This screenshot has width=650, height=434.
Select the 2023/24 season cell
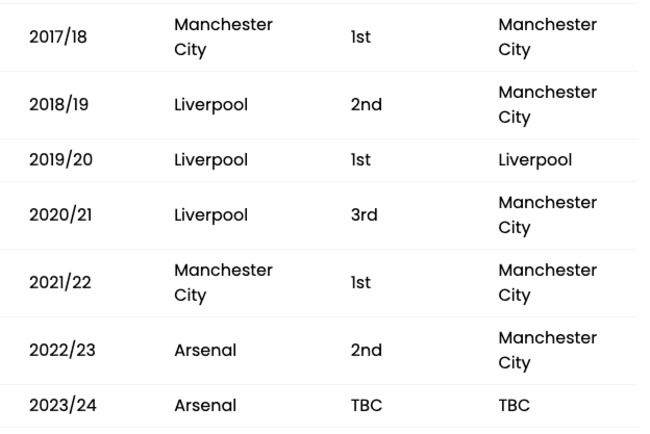pyautogui.click(x=62, y=406)
